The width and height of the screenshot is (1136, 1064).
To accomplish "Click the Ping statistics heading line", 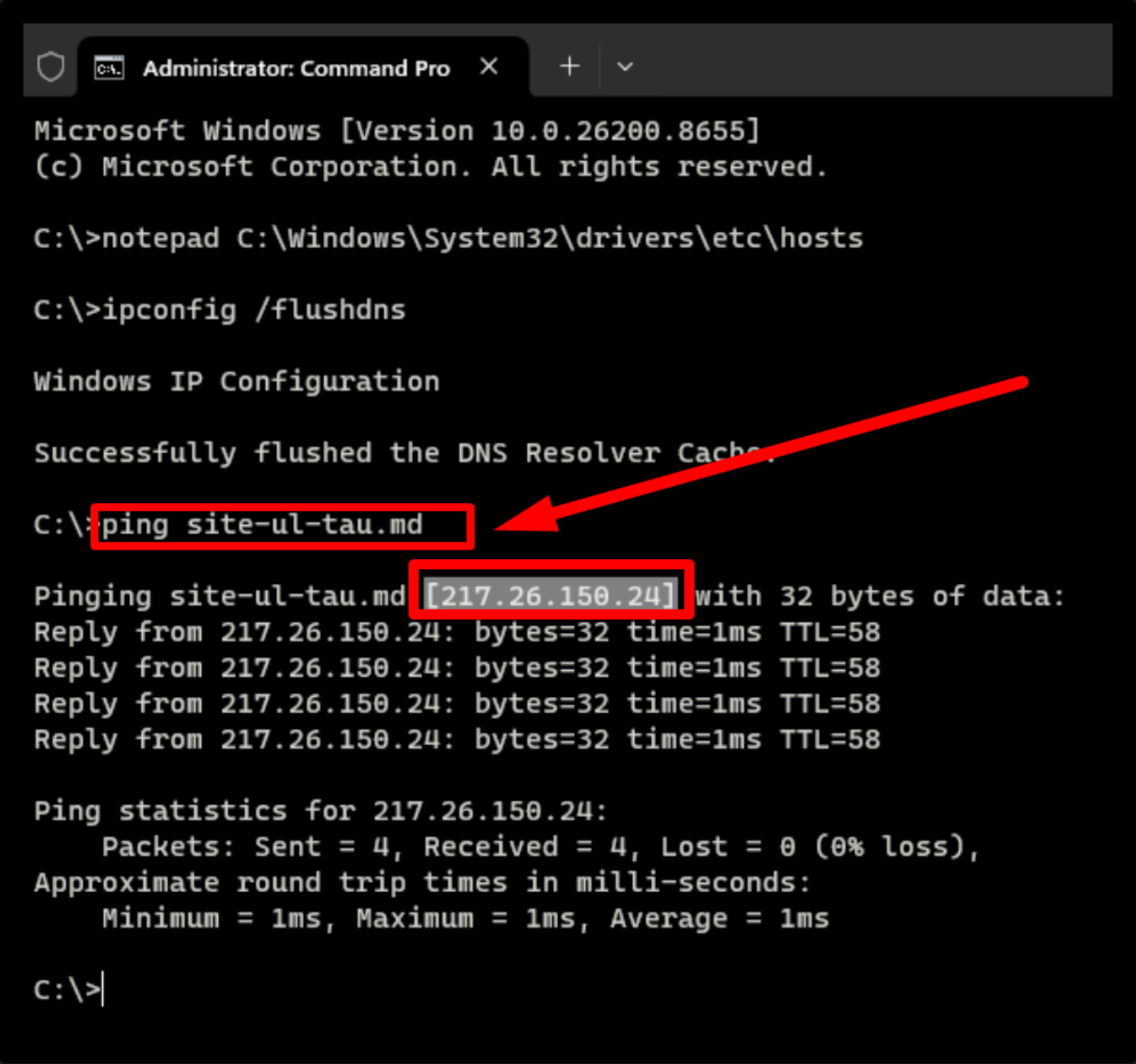I will 321,811.
